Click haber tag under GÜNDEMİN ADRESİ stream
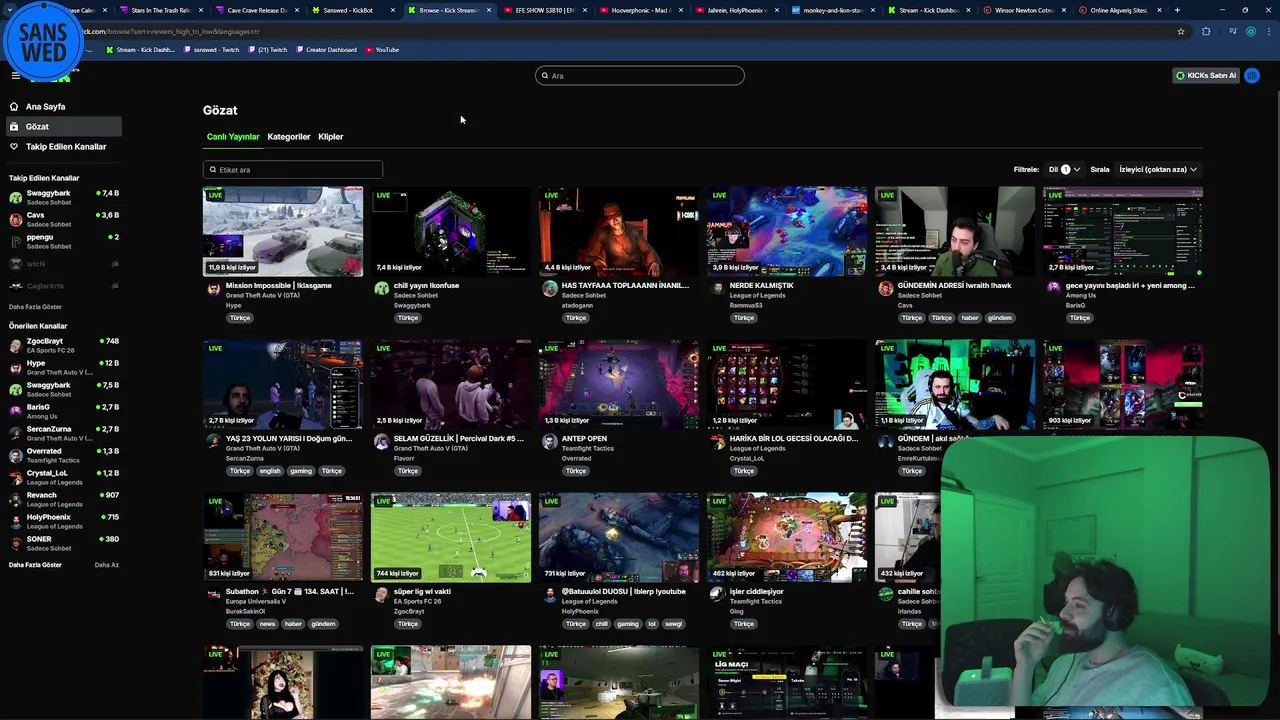The width and height of the screenshot is (1280, 720). (970, 318)
